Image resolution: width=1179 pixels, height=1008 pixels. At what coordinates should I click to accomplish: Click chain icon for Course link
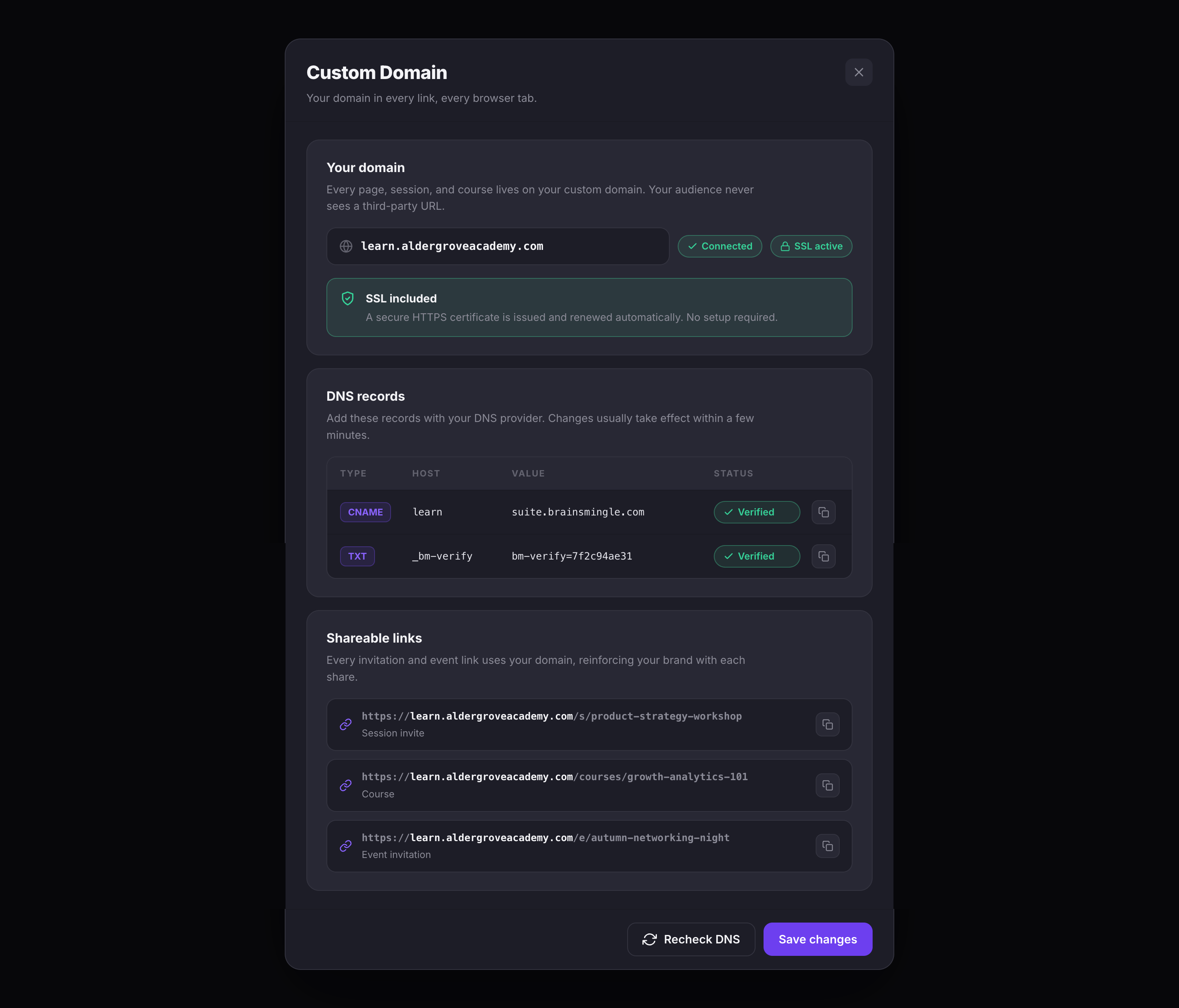coord(345,785)
